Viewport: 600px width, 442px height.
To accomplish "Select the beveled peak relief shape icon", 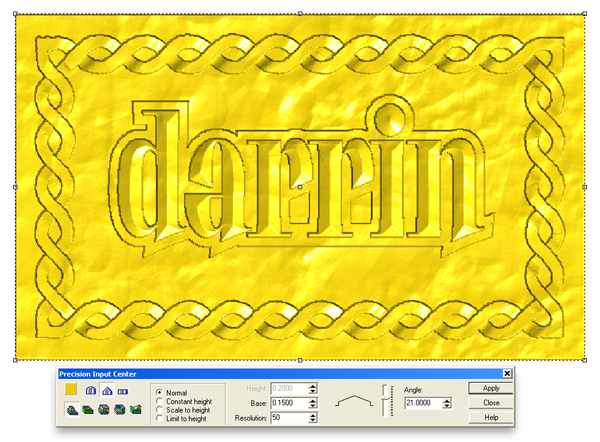I will coord(107,391).
